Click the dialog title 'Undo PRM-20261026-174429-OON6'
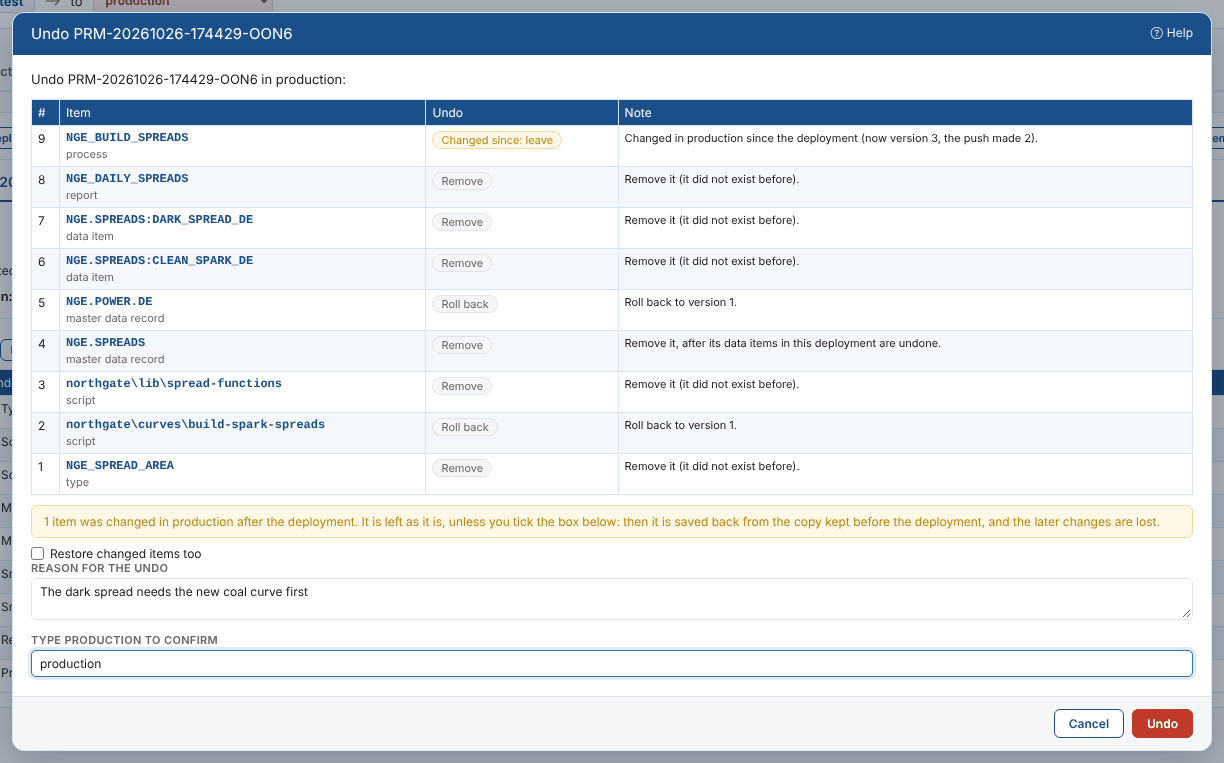 (162, 34)
